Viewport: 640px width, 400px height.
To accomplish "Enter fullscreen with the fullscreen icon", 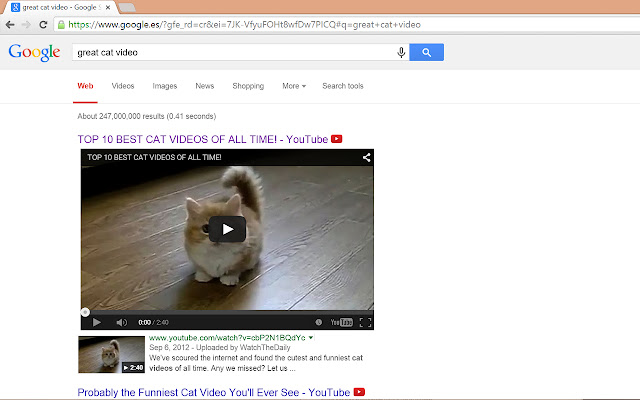I will pyautogui.click(x=365, y=322).
